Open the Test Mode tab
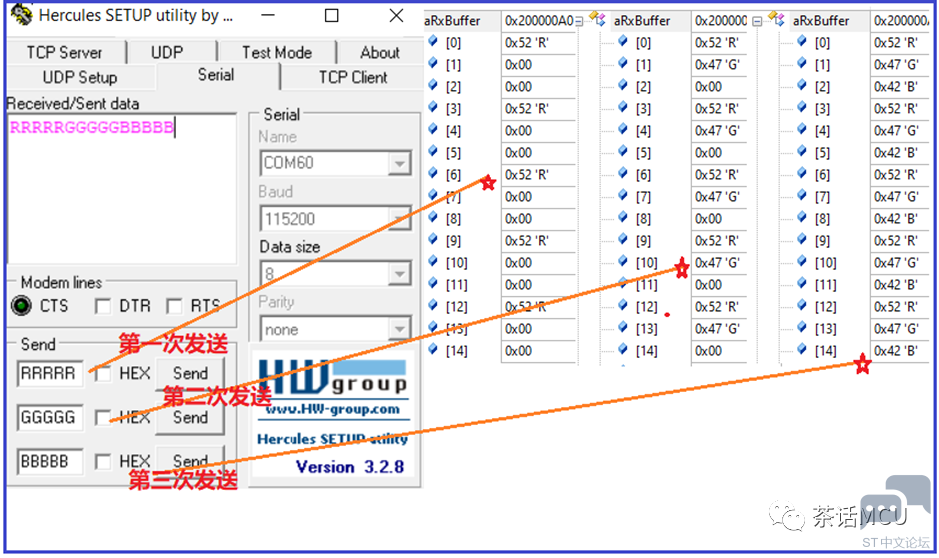Viewport: 939px width, 558px height. [277, 53]
